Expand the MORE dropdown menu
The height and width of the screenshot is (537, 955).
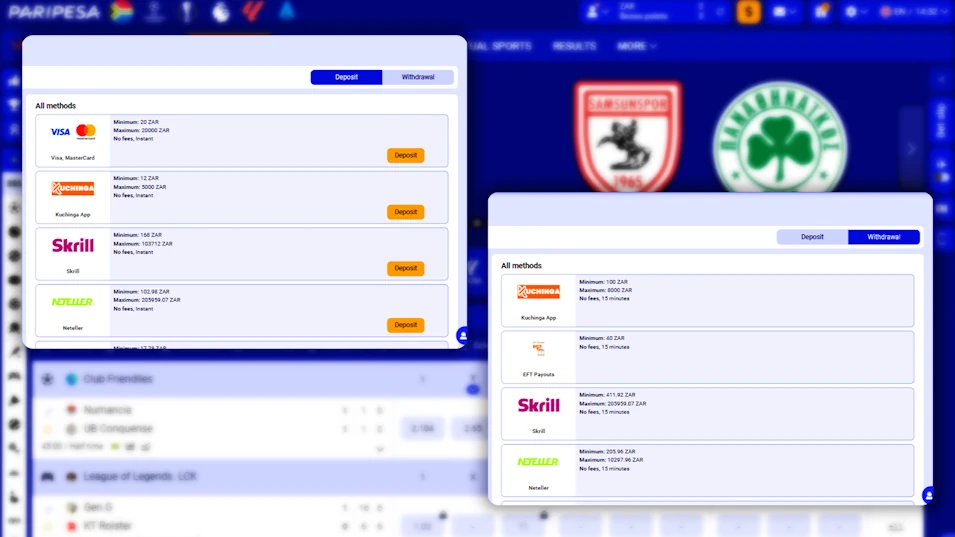[x=636, y=46]
